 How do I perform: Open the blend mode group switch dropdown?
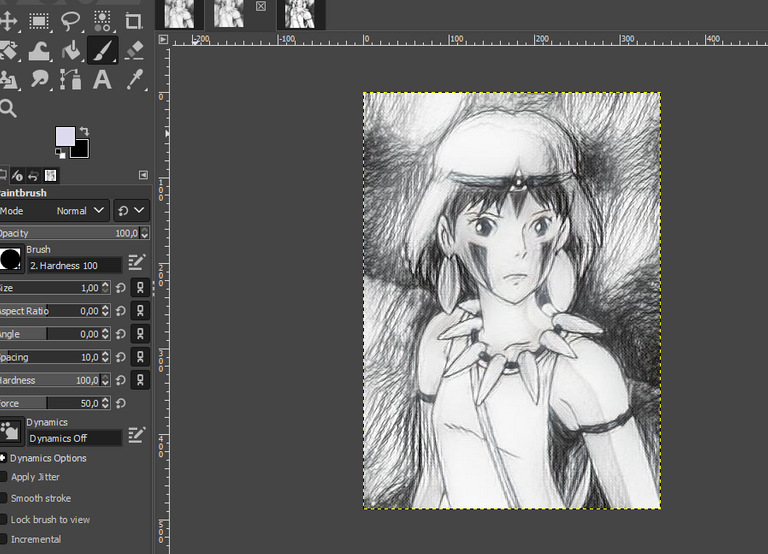click(x=131, y=211)
